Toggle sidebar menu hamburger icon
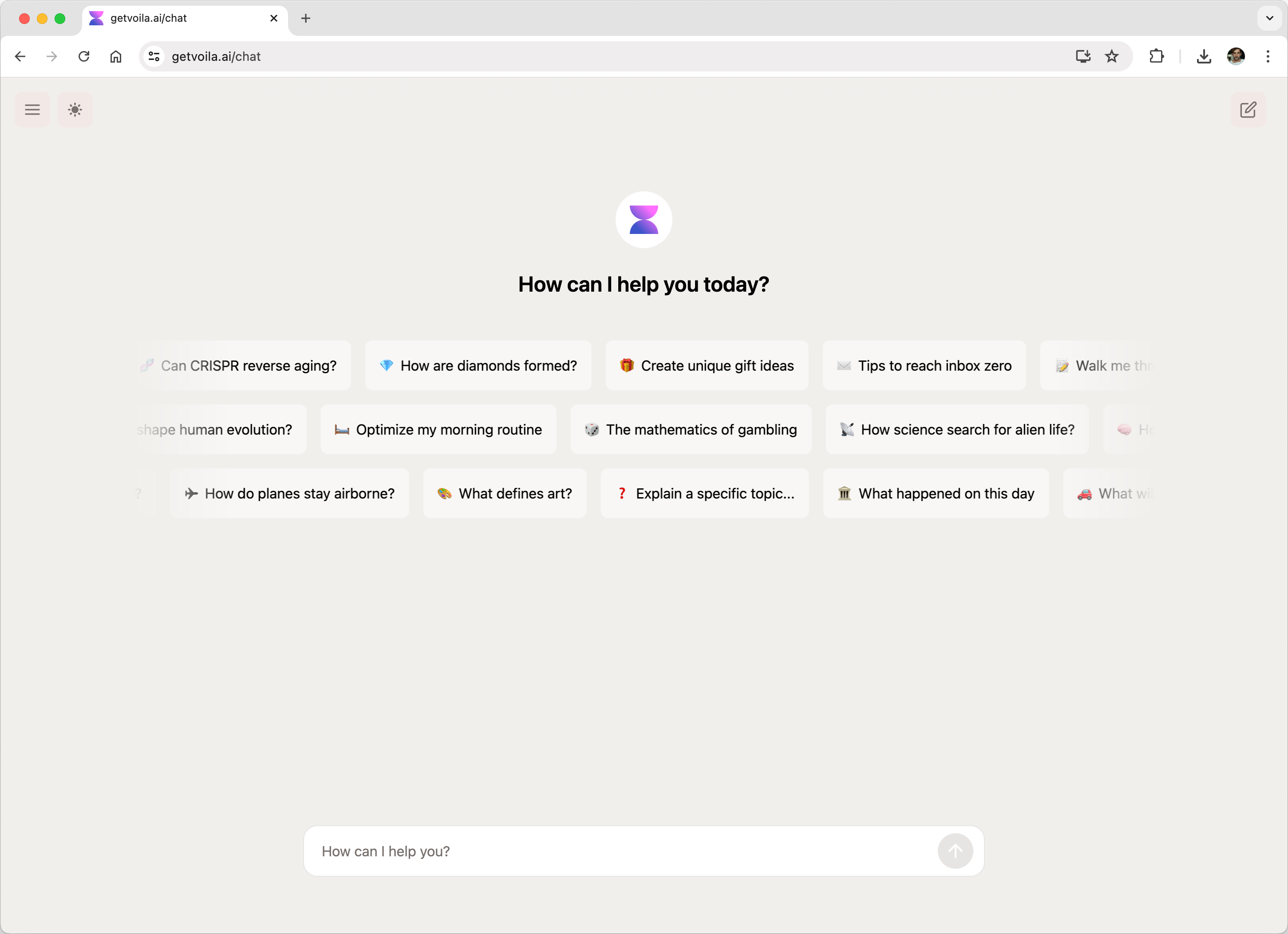1288x934 pixels. tap(32, 109)
